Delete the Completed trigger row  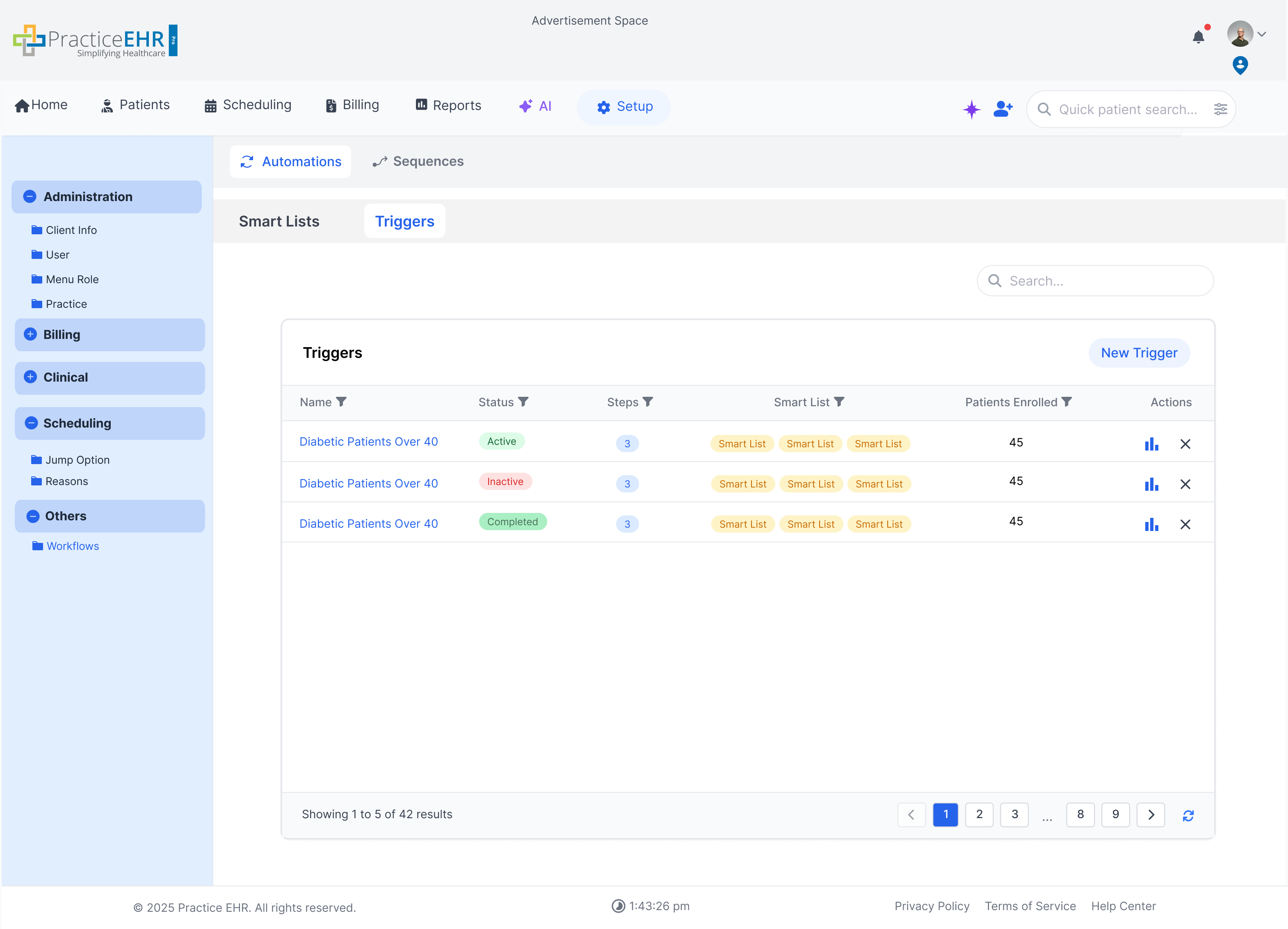(x=1185, y=524)
